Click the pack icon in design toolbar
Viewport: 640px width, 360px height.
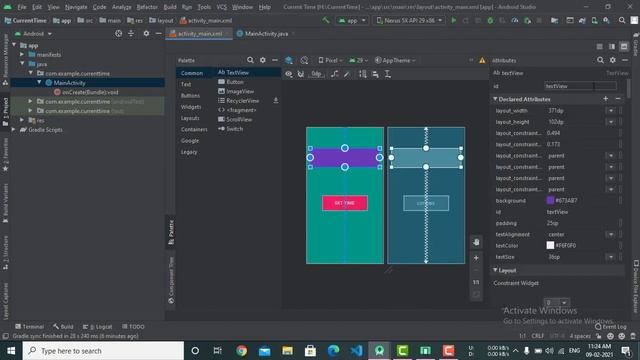point(362,74)
